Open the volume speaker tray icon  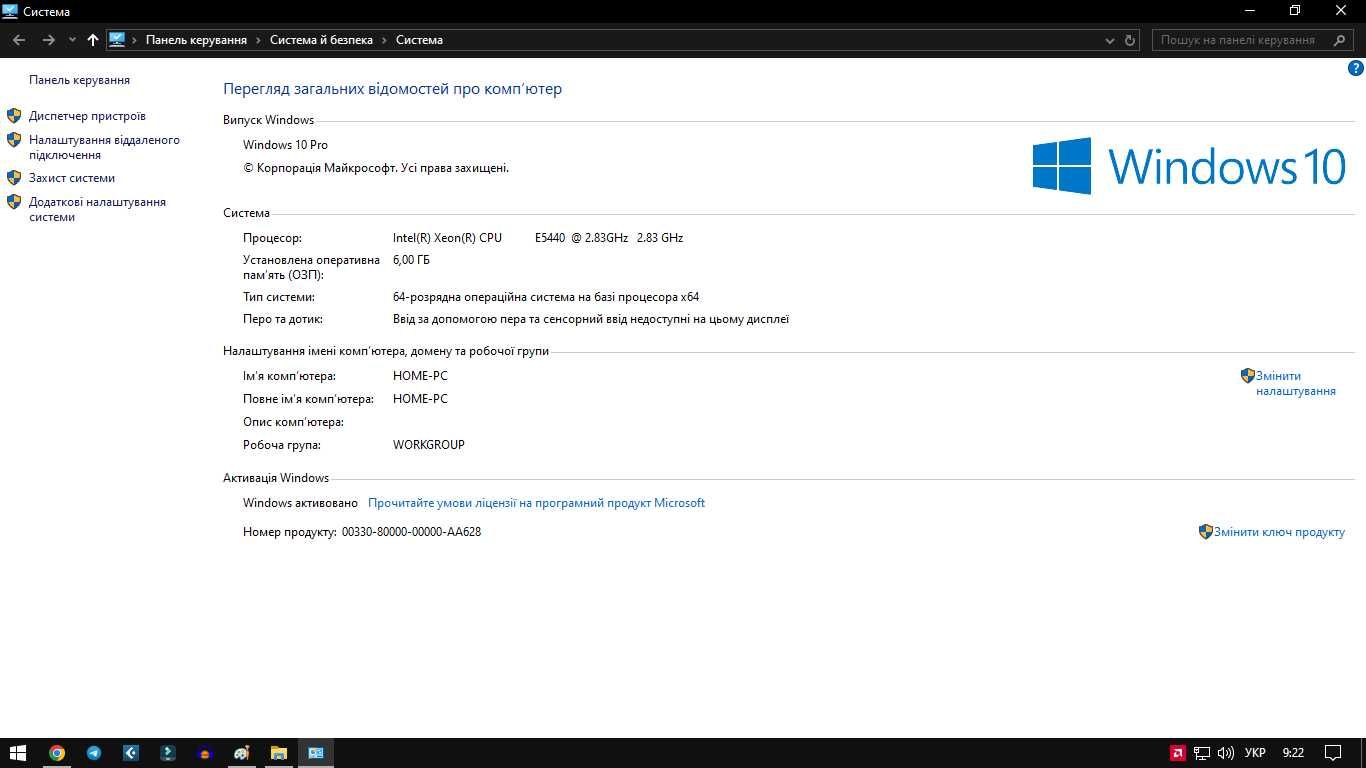(x=1226, y=753)
